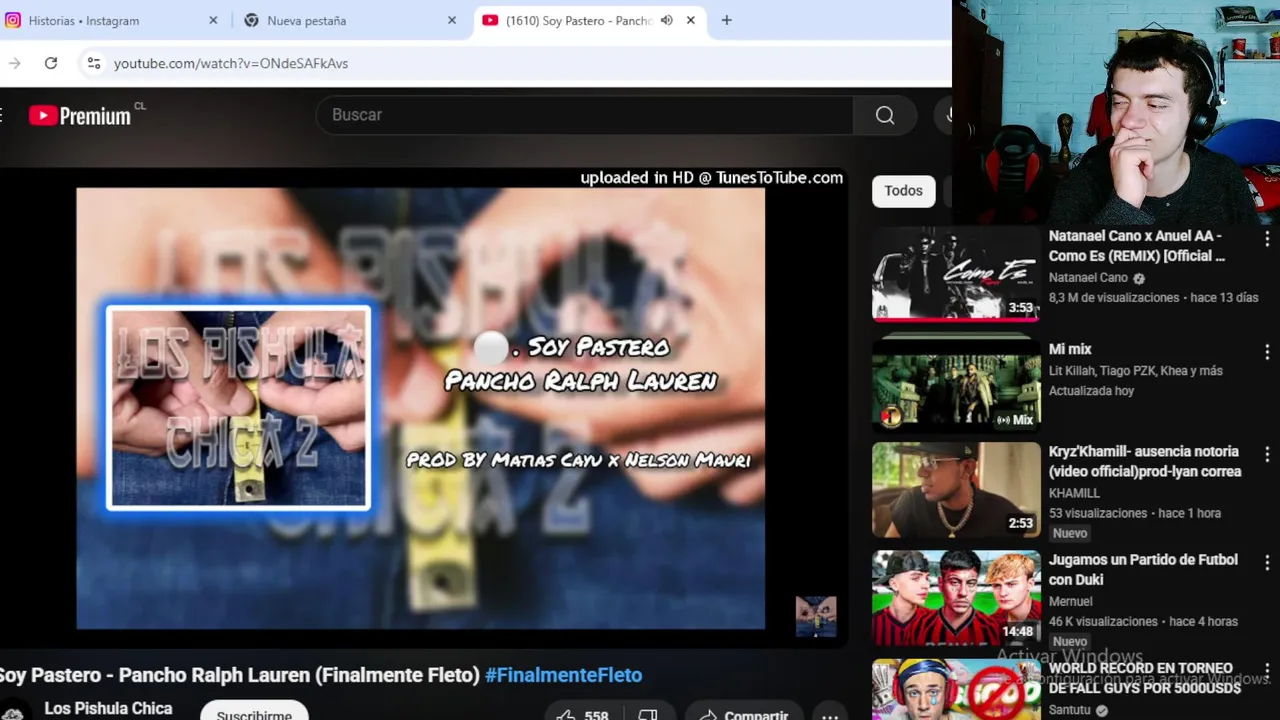Click the YouTube Premium logo
Screen dimensions: 1280x720
80,116
